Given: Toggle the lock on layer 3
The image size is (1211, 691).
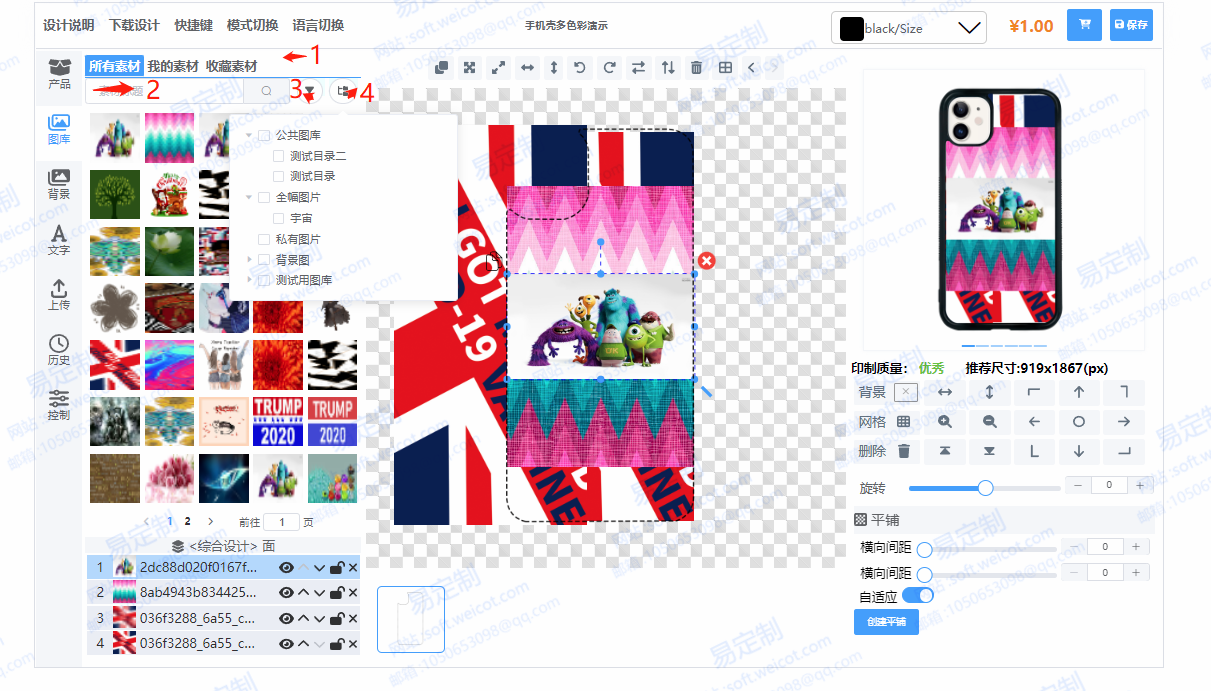Looking at the screenshot, I should click(x=337, y=619).
